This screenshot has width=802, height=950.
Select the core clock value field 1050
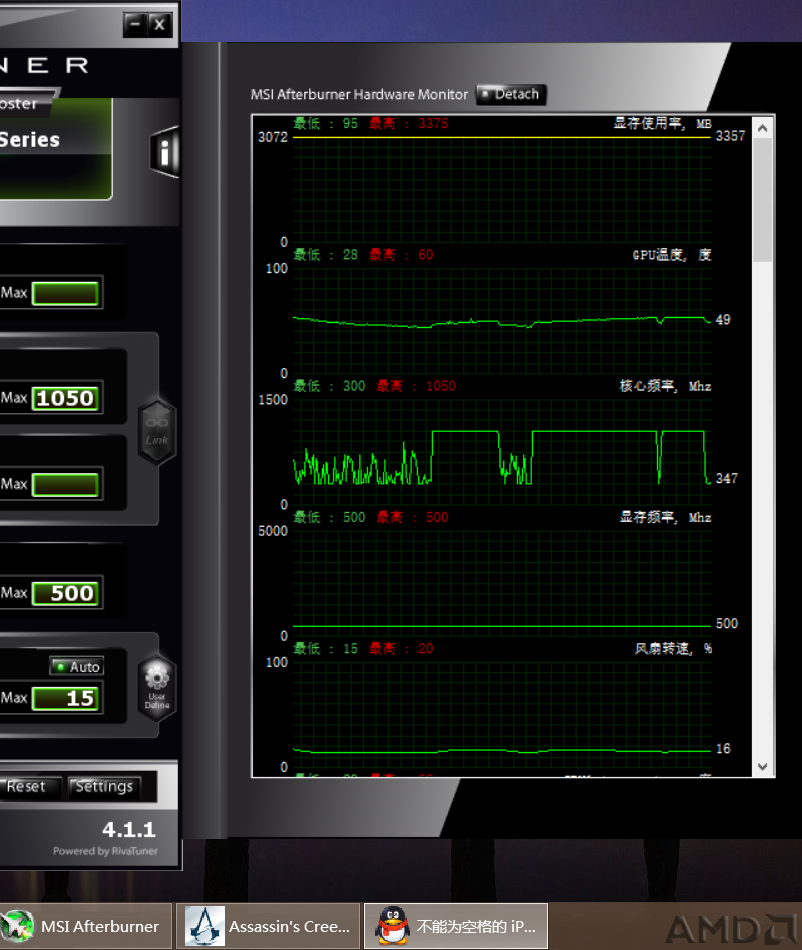point(65,398)
